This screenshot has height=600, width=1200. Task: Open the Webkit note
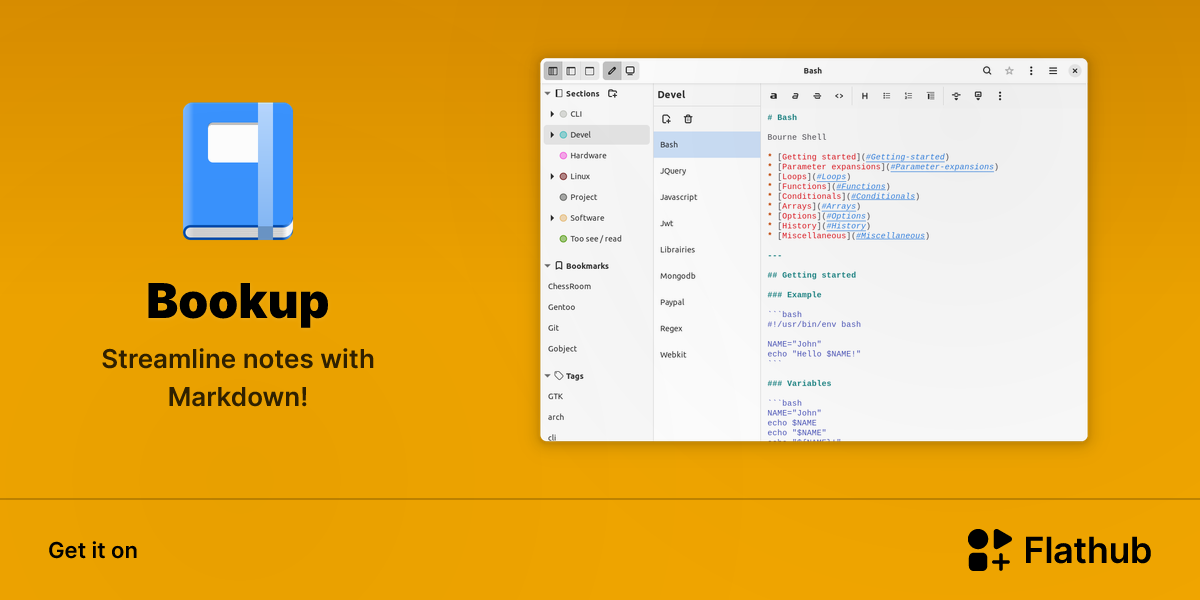point(707,355)
